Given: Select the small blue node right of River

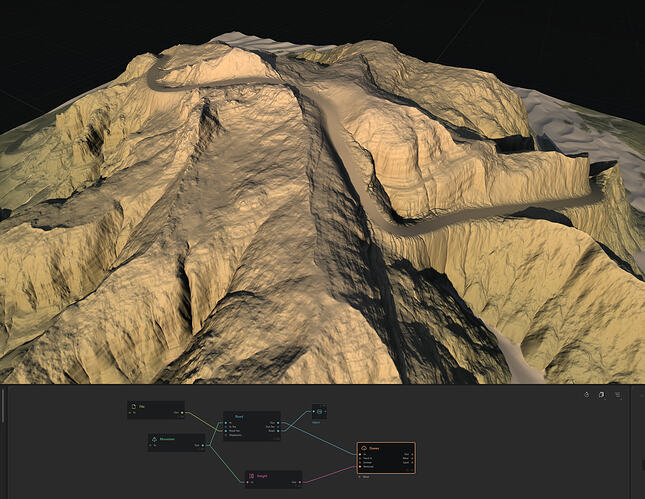Looking at the screenshot, I should pyautogui.click(x=319, y=411).
